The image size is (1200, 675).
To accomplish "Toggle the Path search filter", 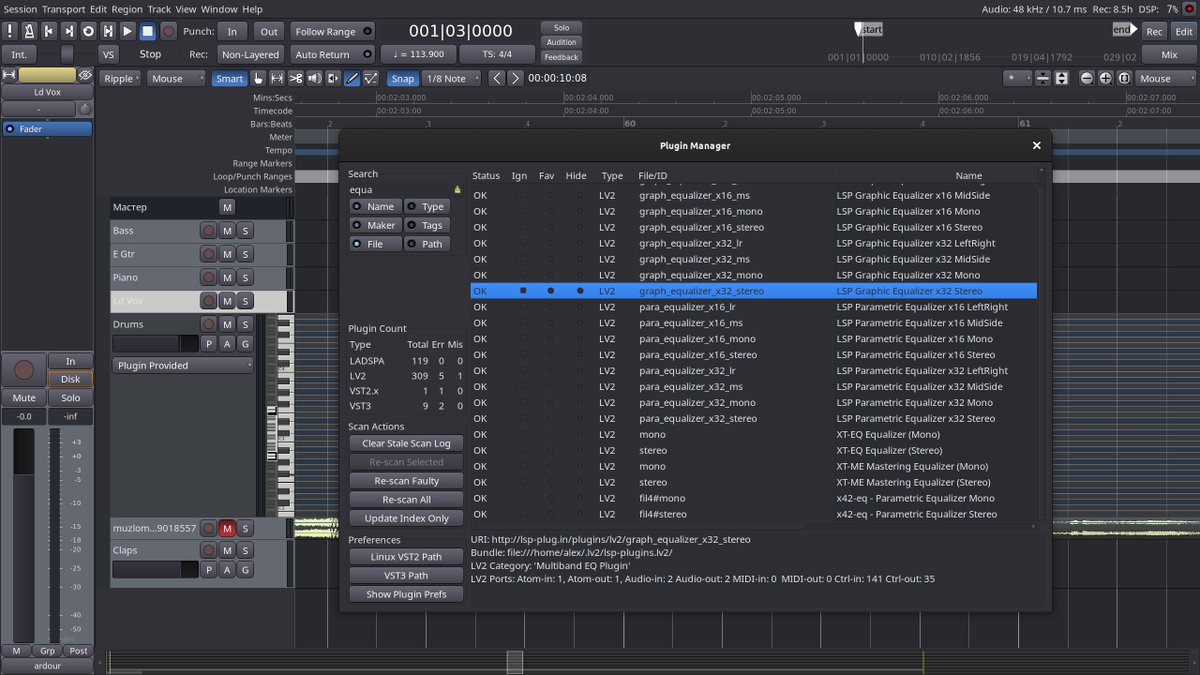I will point(427,244).
